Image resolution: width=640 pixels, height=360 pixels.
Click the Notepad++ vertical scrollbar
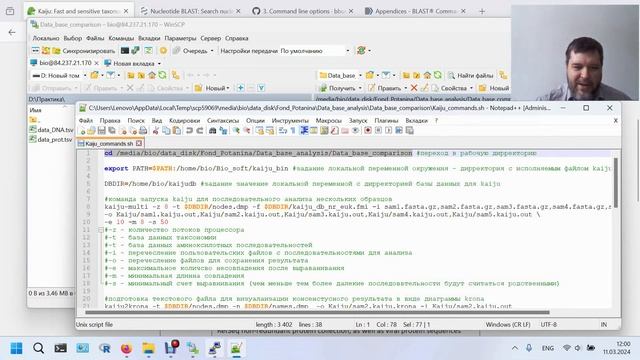[616, 182]
